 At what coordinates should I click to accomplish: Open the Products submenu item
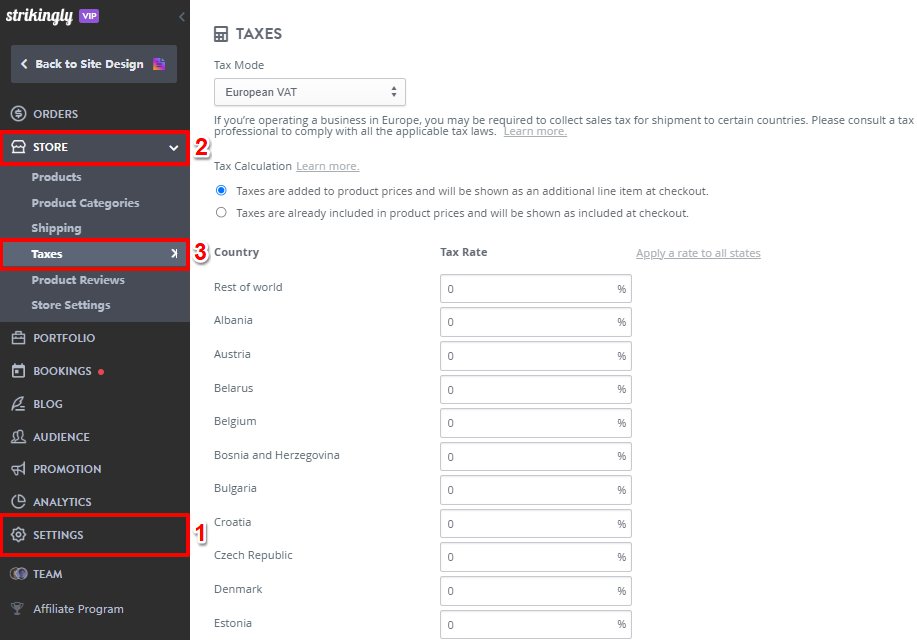tap(56, 177)
